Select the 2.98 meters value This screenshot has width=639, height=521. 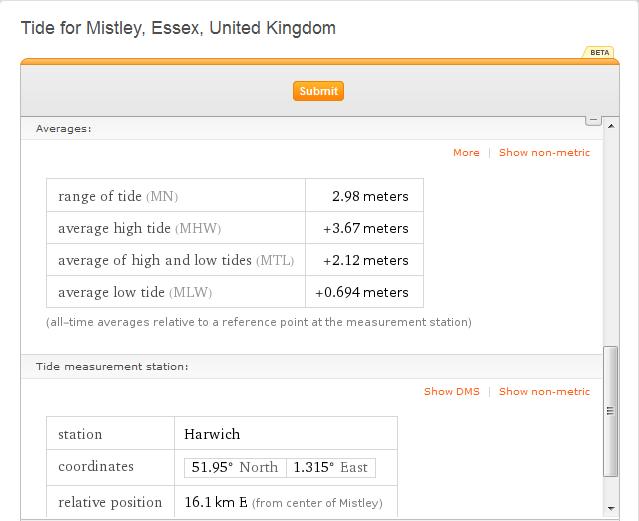click(x=369, y=196)
